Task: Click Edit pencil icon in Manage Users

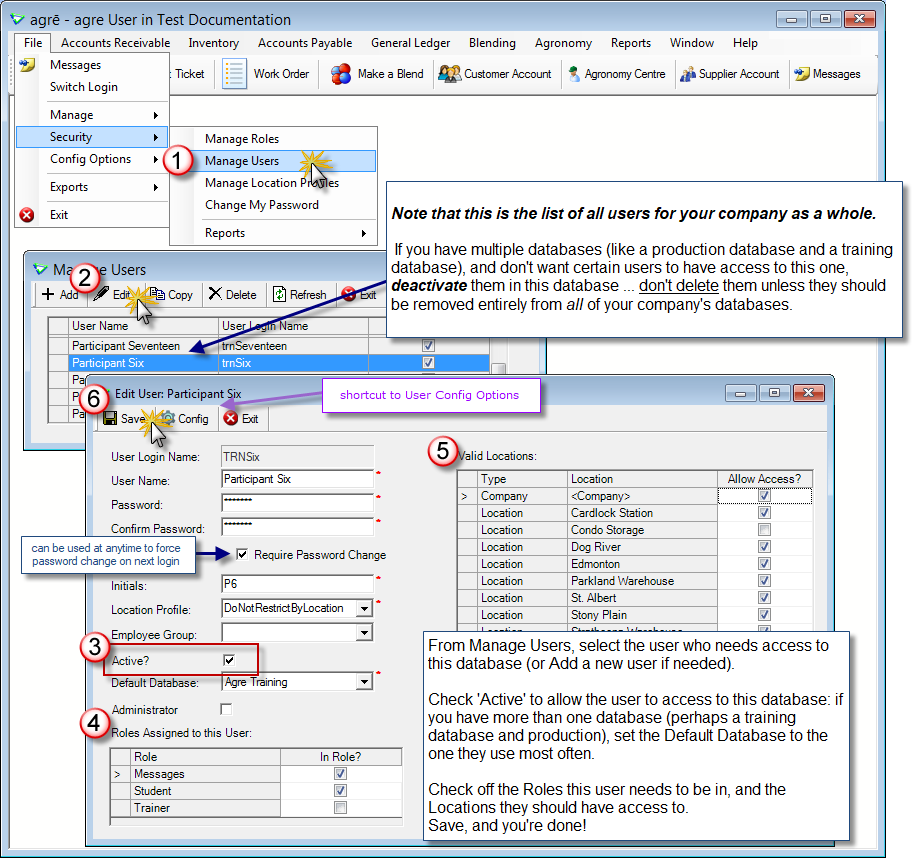Action: click(101, 293)
